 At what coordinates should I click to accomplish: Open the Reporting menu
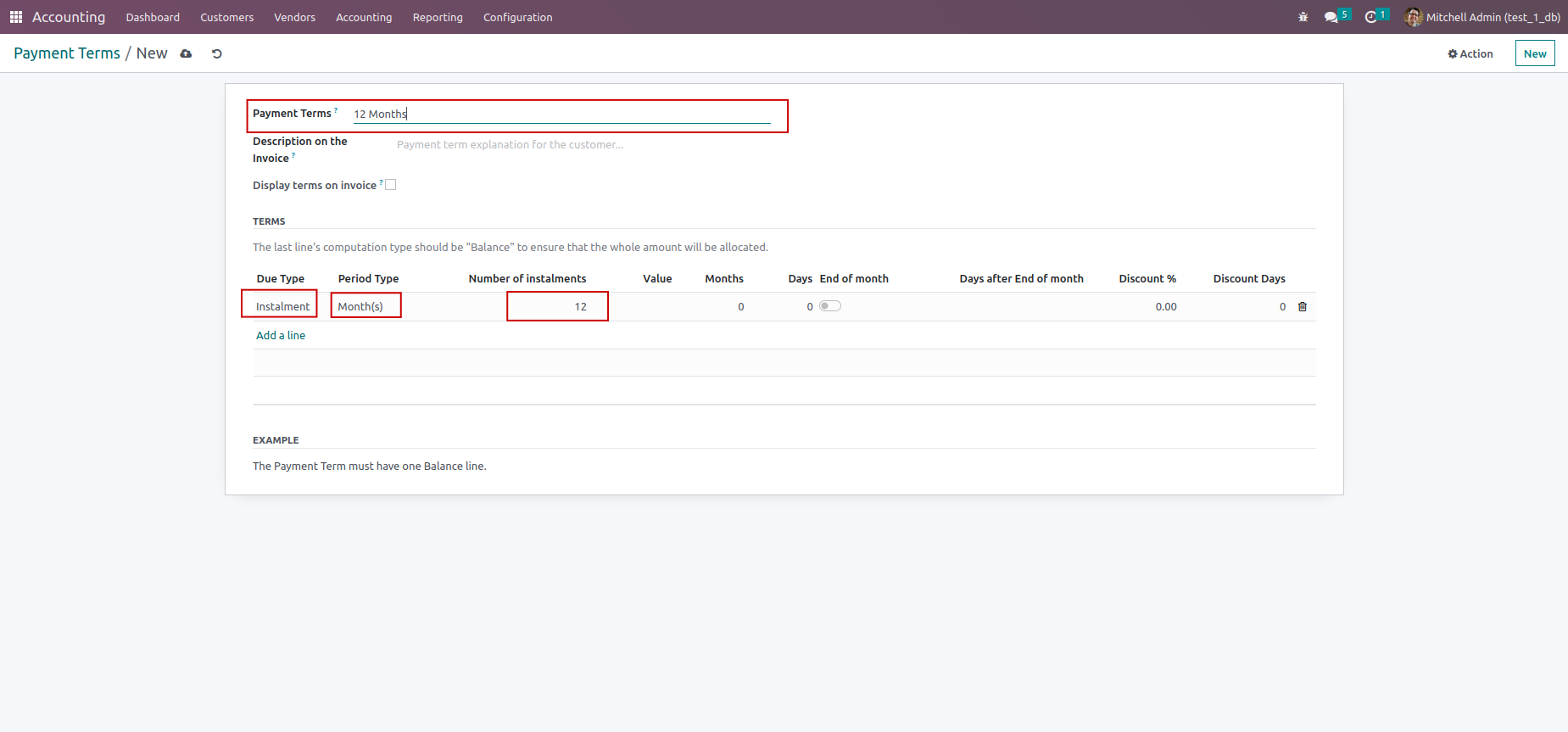pyautogui.click(x=438, y=17)
